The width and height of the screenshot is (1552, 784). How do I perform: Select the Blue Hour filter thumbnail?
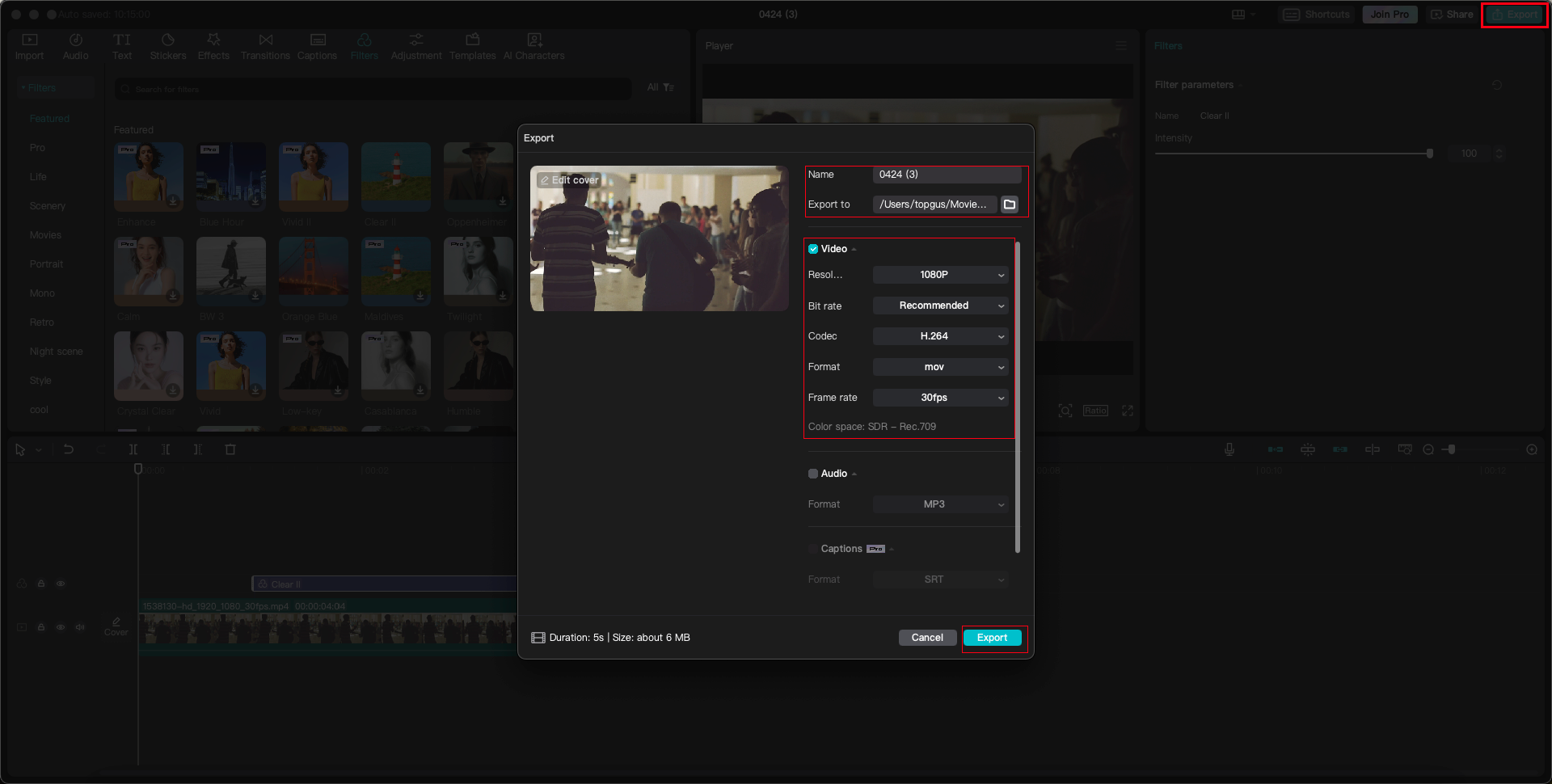coord(231,177)
